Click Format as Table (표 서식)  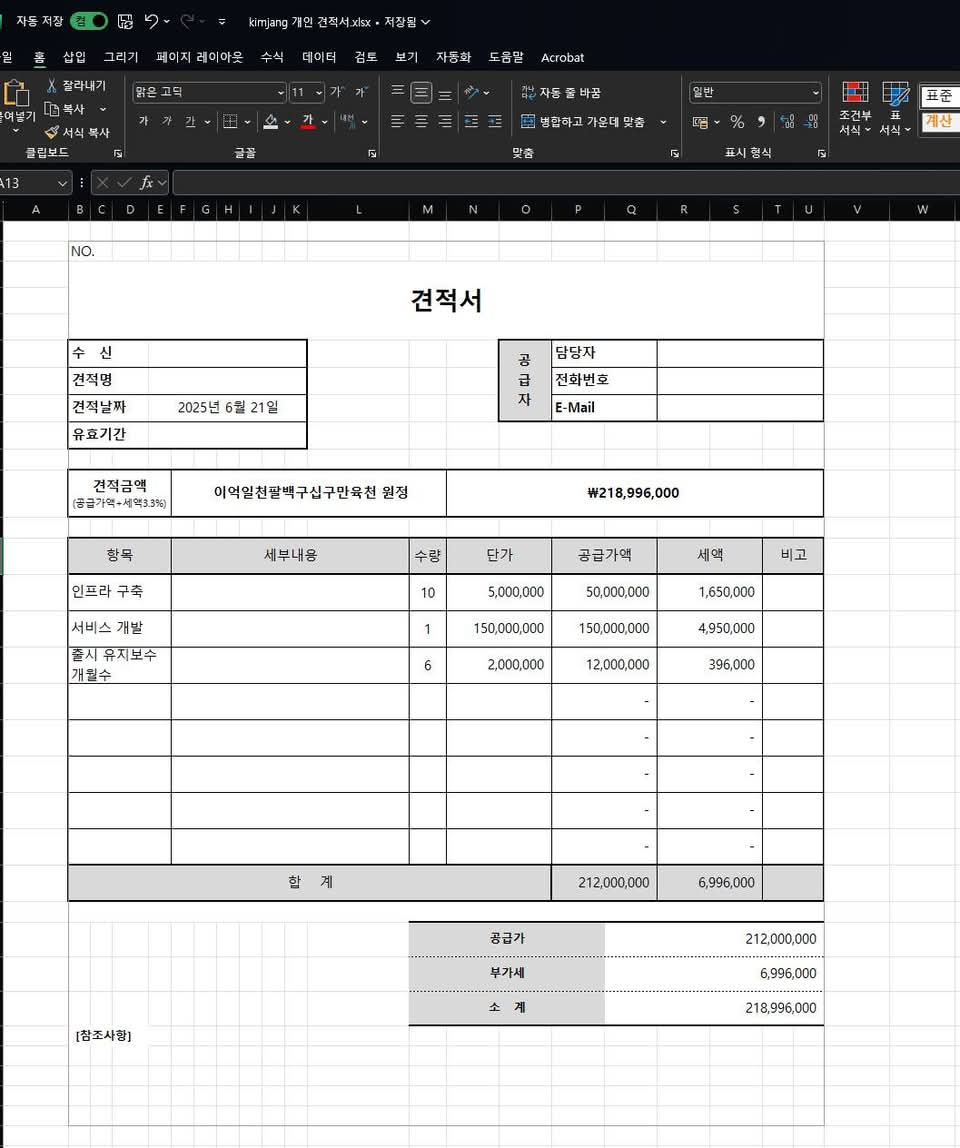(895, 105)
